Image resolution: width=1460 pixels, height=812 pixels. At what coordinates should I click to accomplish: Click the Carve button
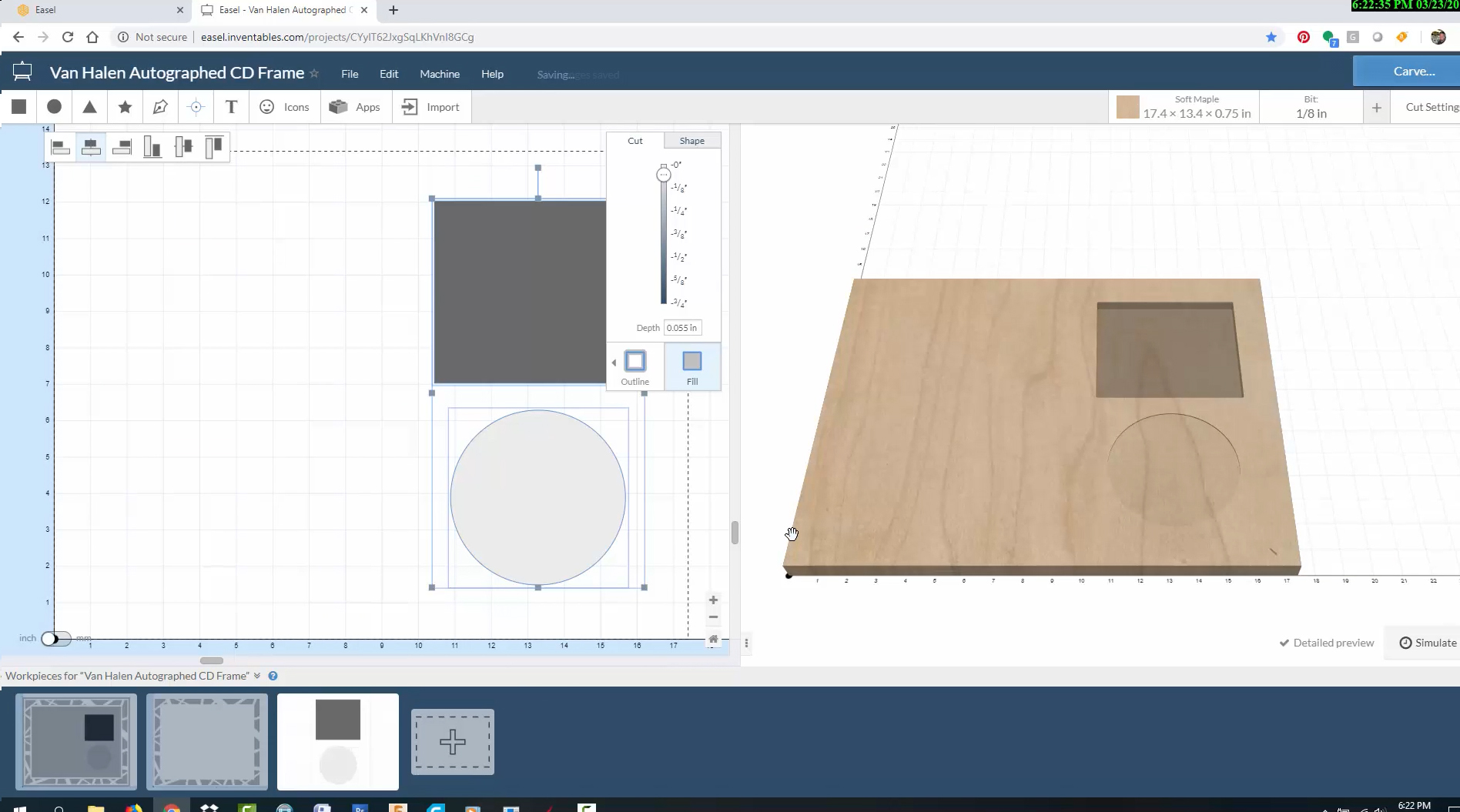[1406, 72]
